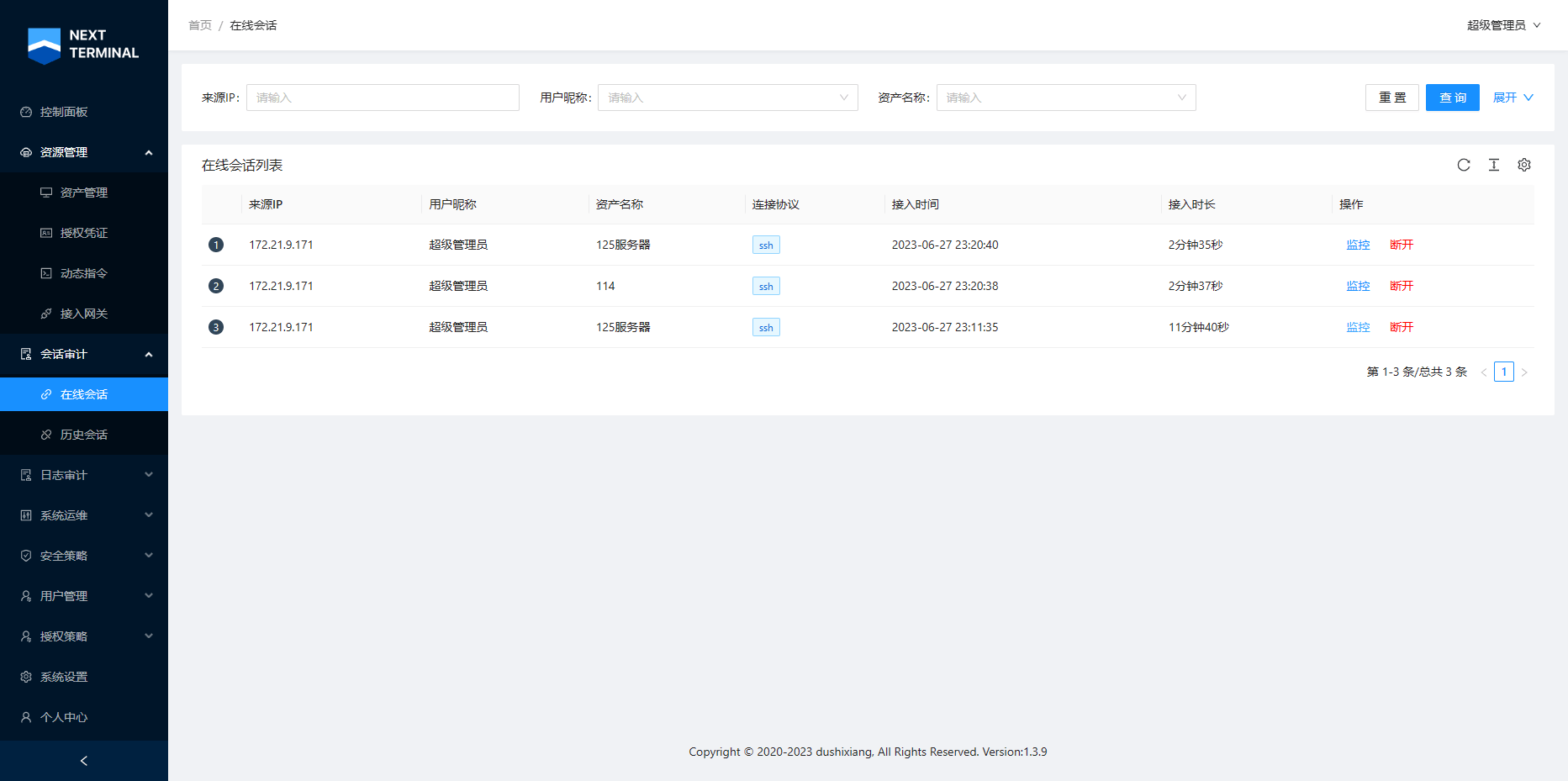This screenshot has width=1568, height=781.
Task: Go to next page arrow in pagination
Action: click(1524, 372)
